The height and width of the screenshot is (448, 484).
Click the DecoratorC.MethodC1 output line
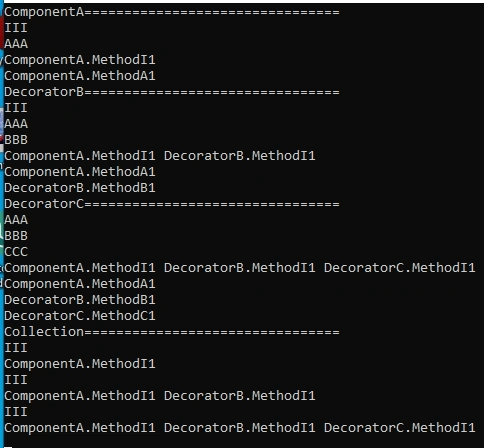tap(80, 316)
